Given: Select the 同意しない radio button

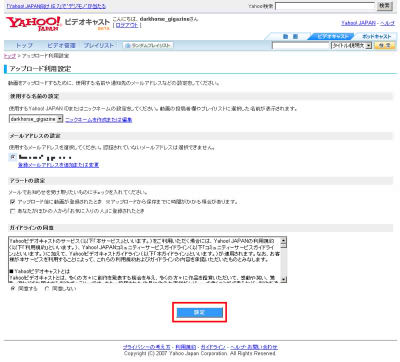Looking at the screenshot, I should pos(47,288).
